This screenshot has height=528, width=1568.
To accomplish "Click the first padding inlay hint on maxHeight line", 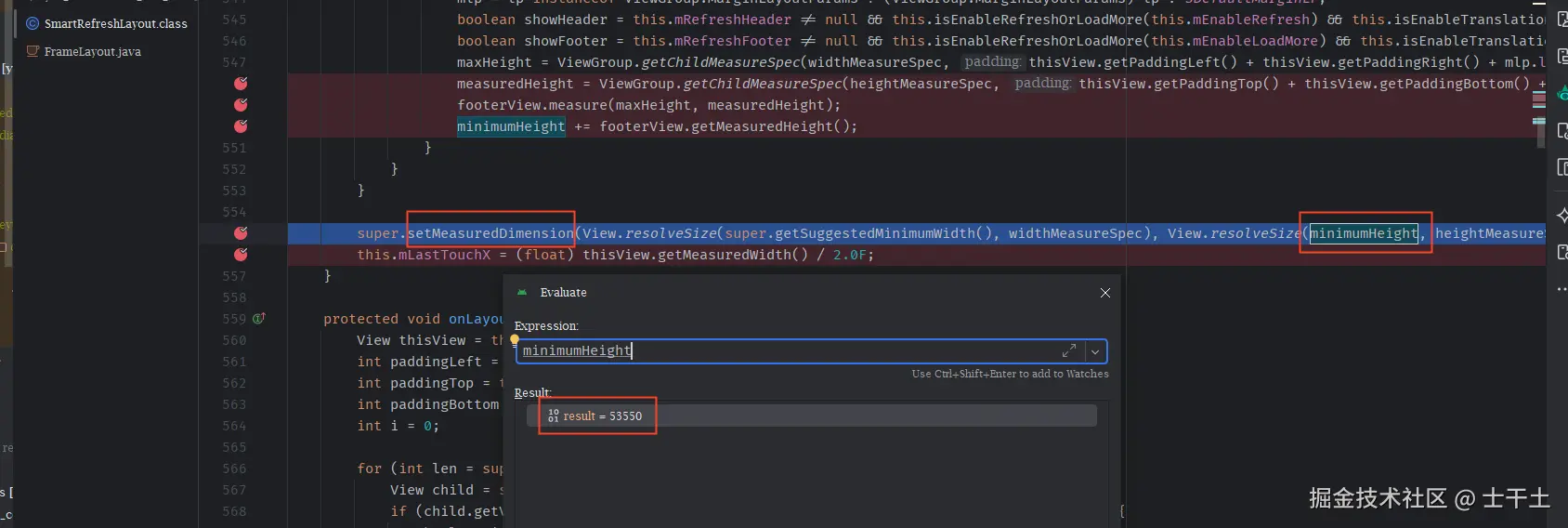I will pos(991,62).
